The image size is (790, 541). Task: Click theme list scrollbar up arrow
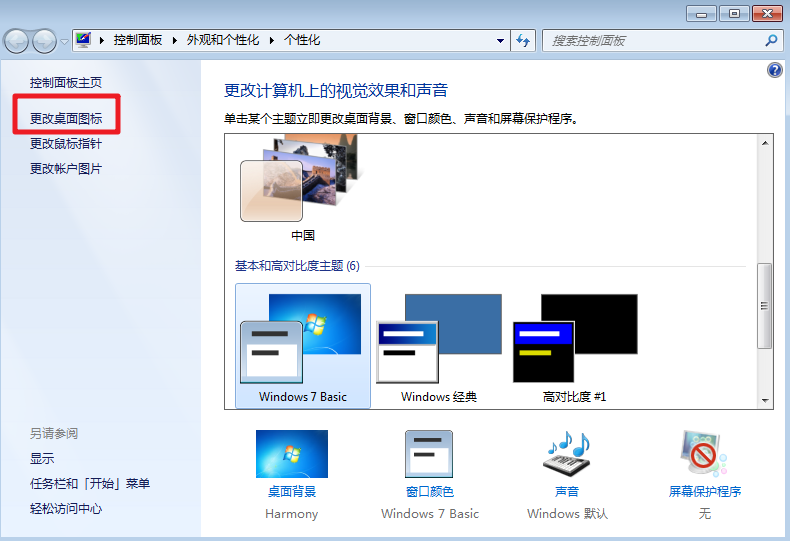click(x=765, y=143)
